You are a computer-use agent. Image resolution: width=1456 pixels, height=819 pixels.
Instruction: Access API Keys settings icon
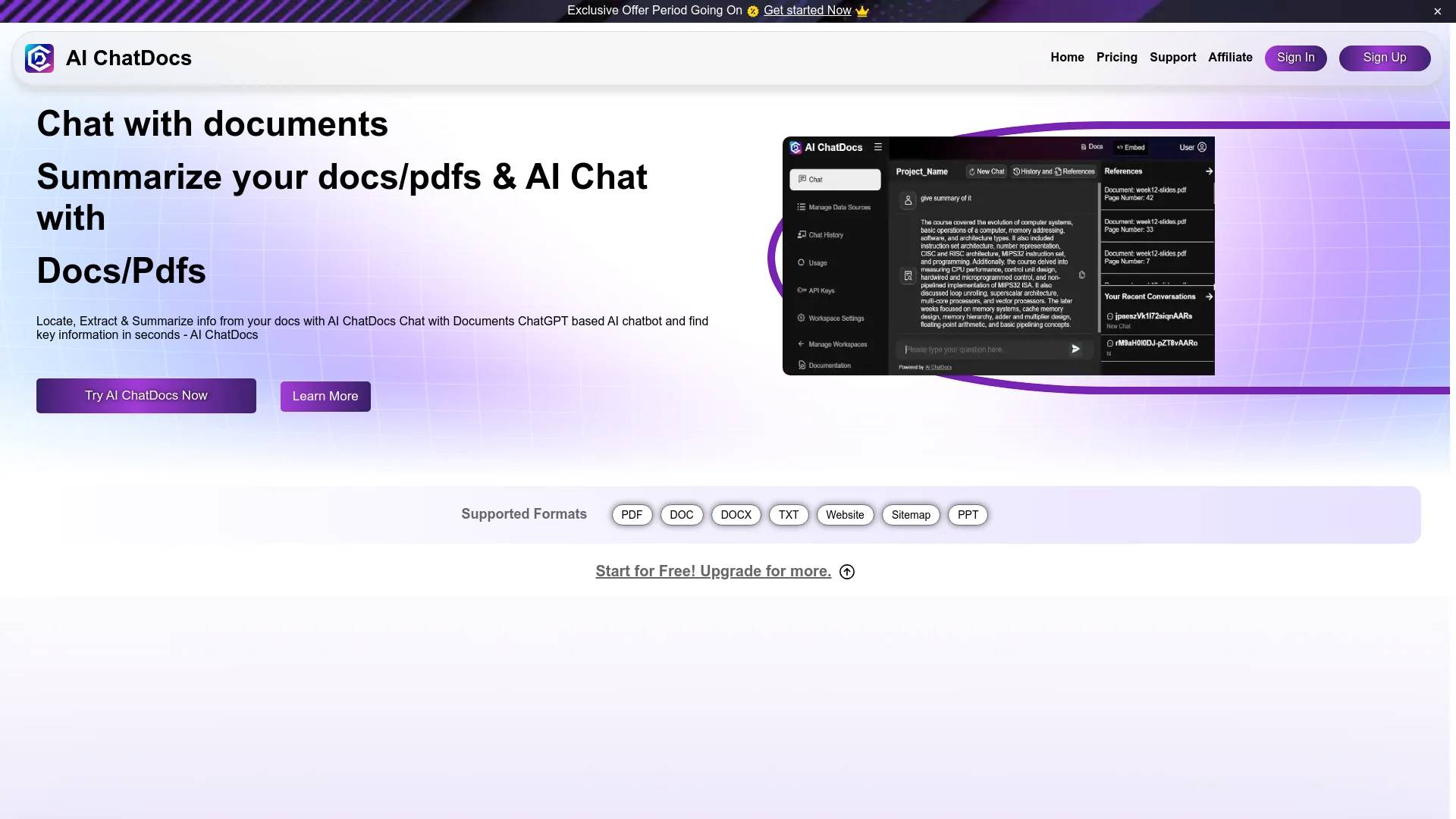tap(801, 290)
